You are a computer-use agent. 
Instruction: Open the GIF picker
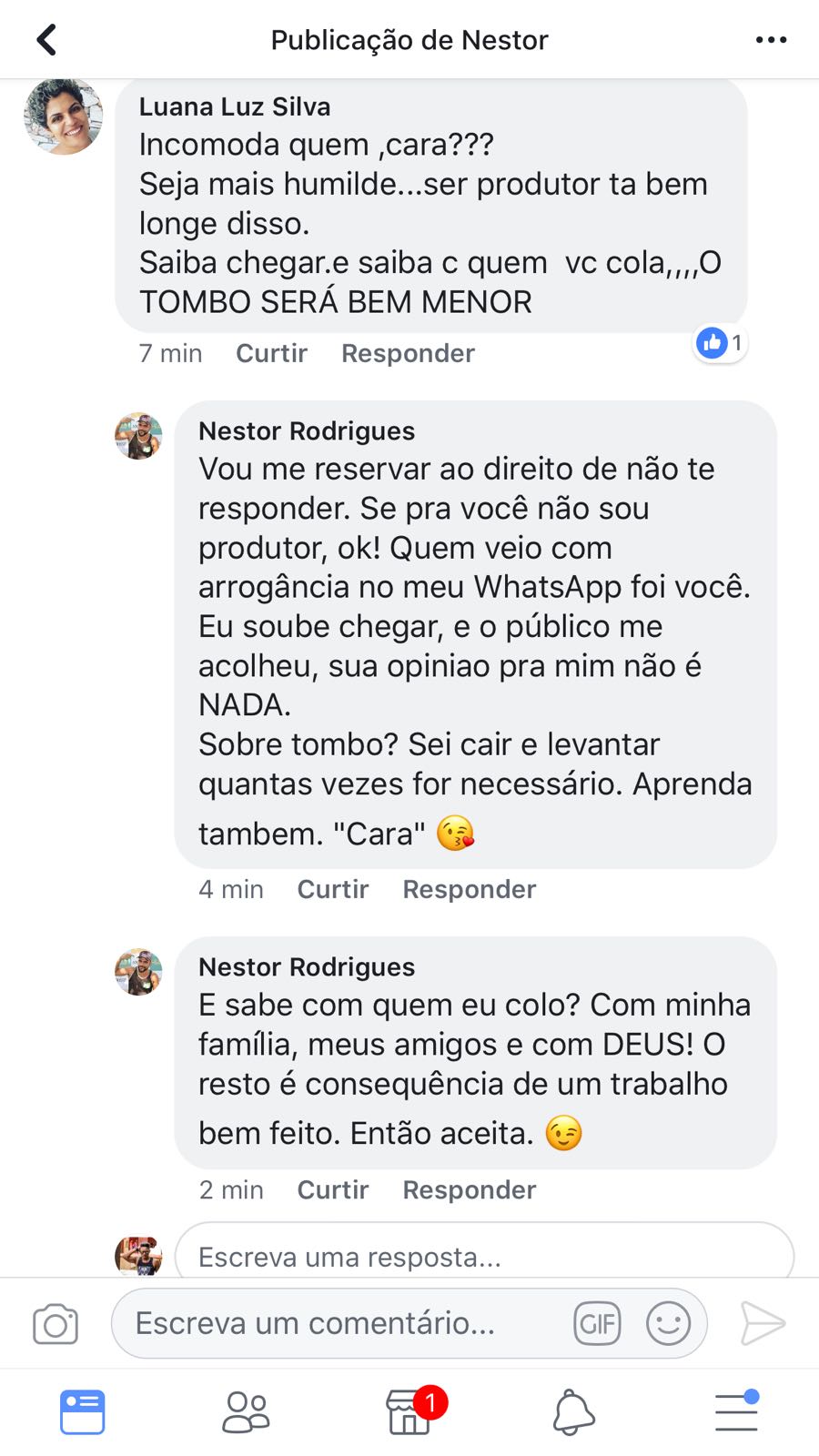[x=597, y=1323]
